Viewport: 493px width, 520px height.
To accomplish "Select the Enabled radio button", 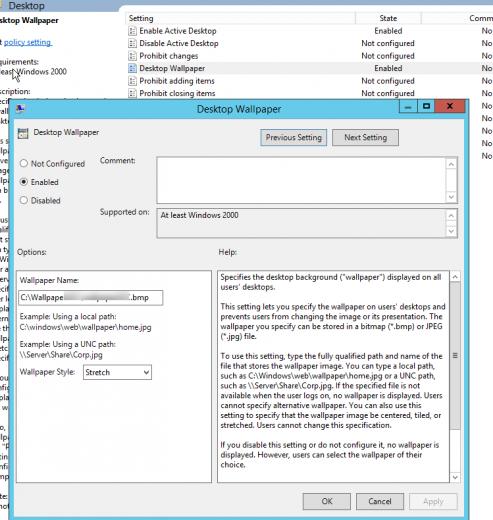I will pos(24,182).
